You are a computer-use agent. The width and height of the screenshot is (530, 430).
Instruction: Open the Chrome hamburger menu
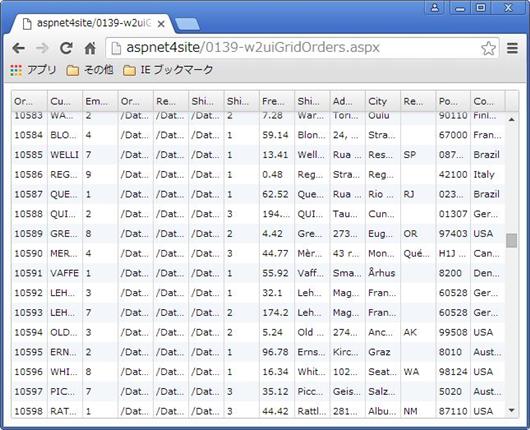(512, 48)
